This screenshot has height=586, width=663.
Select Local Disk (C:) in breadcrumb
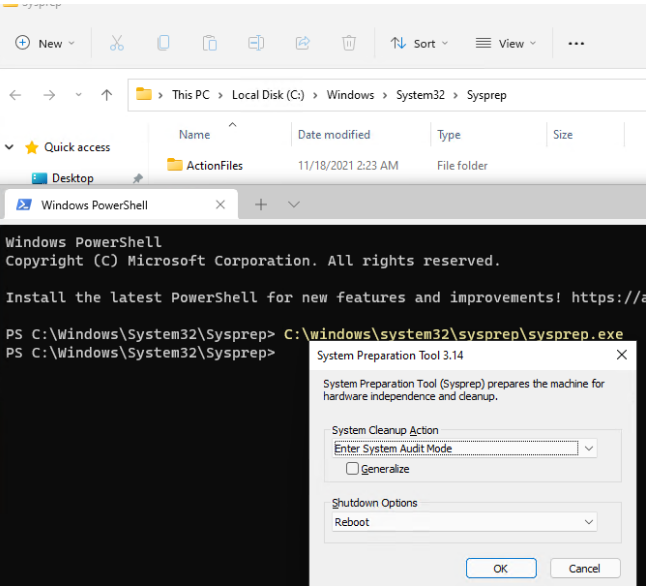point(268,95)
